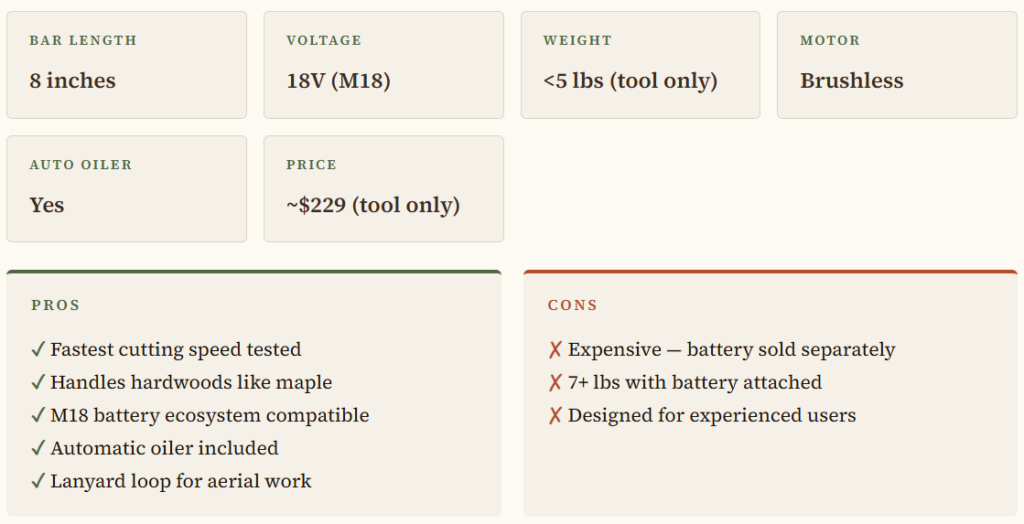Click the PROS section heading

(55, 305)
